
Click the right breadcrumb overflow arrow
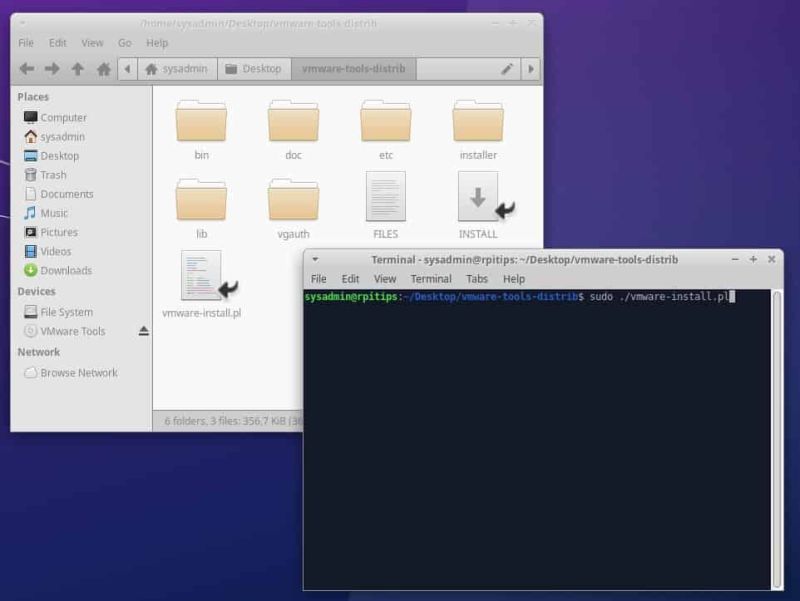point(532,69)
